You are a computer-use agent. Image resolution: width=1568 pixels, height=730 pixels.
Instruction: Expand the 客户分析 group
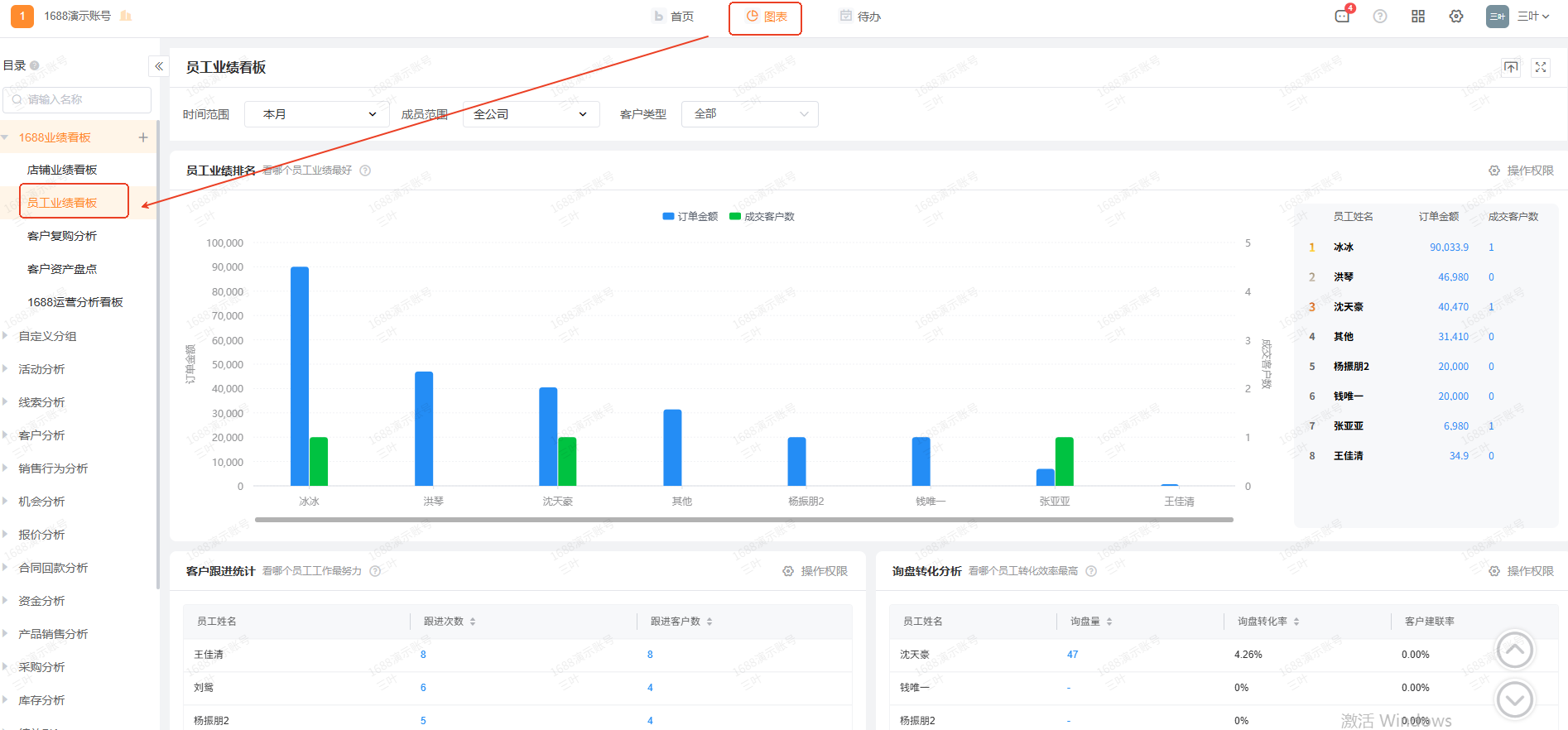[x=5, y=435]
